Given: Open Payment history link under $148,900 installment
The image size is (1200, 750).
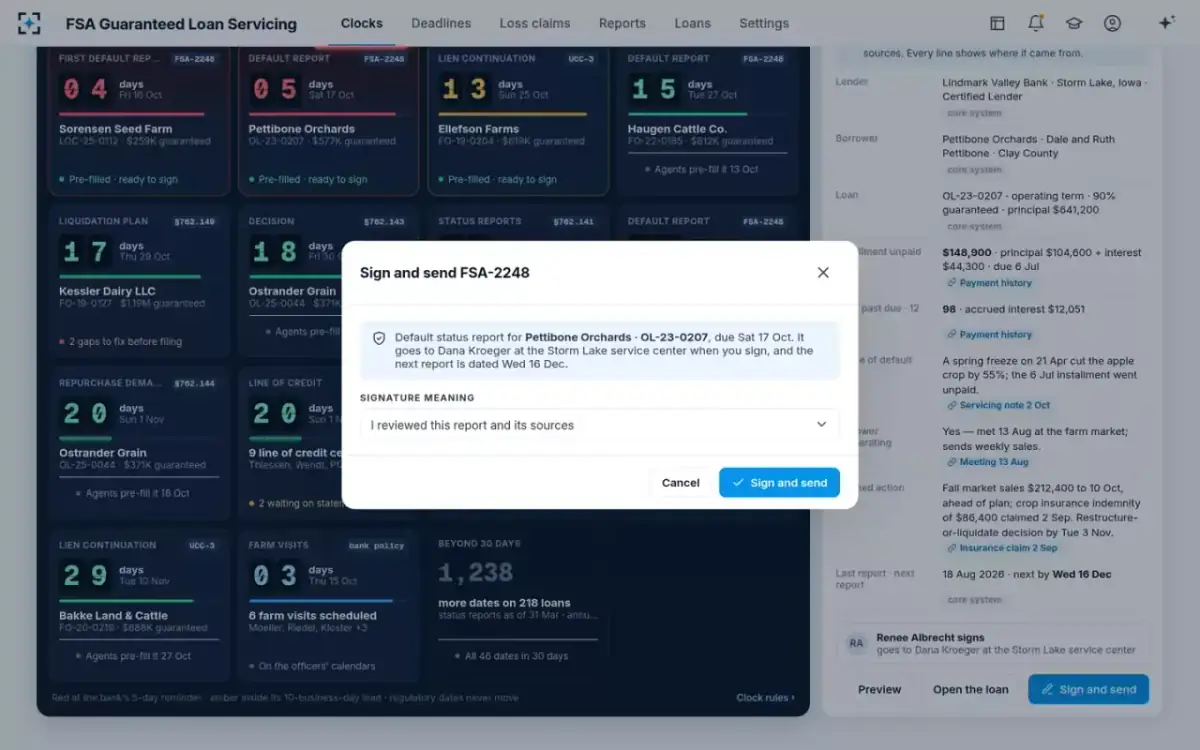Looking at the screenshot, I should click(x=989, y=283).
